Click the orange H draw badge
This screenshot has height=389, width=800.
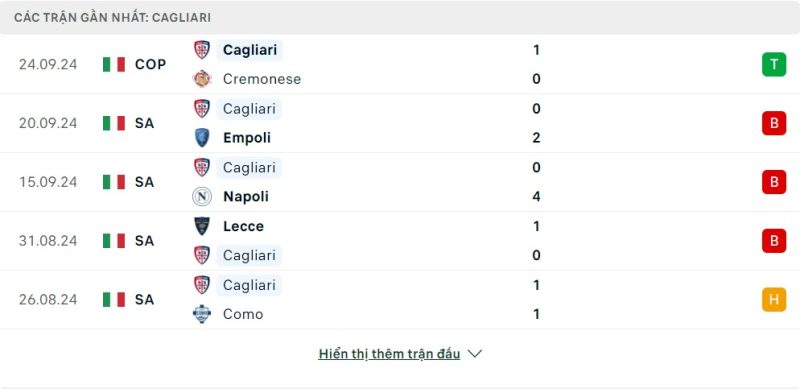pos(774,300)
